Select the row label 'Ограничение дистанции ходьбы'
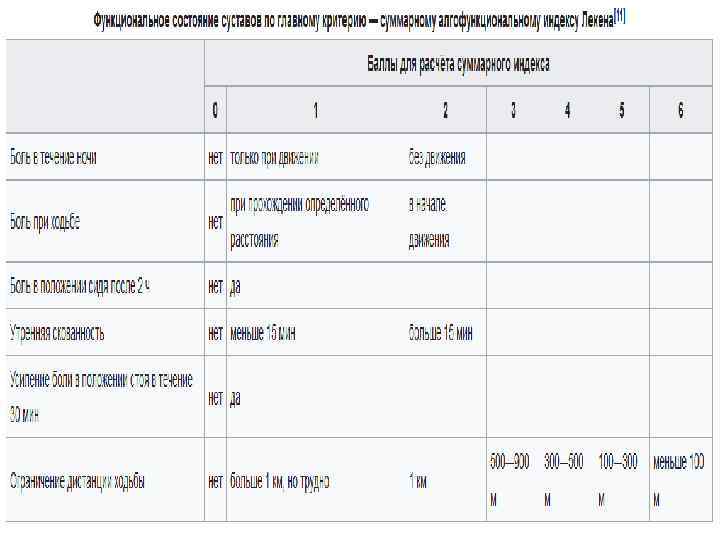Screen dimensions: 720x540 pos(77,481)
